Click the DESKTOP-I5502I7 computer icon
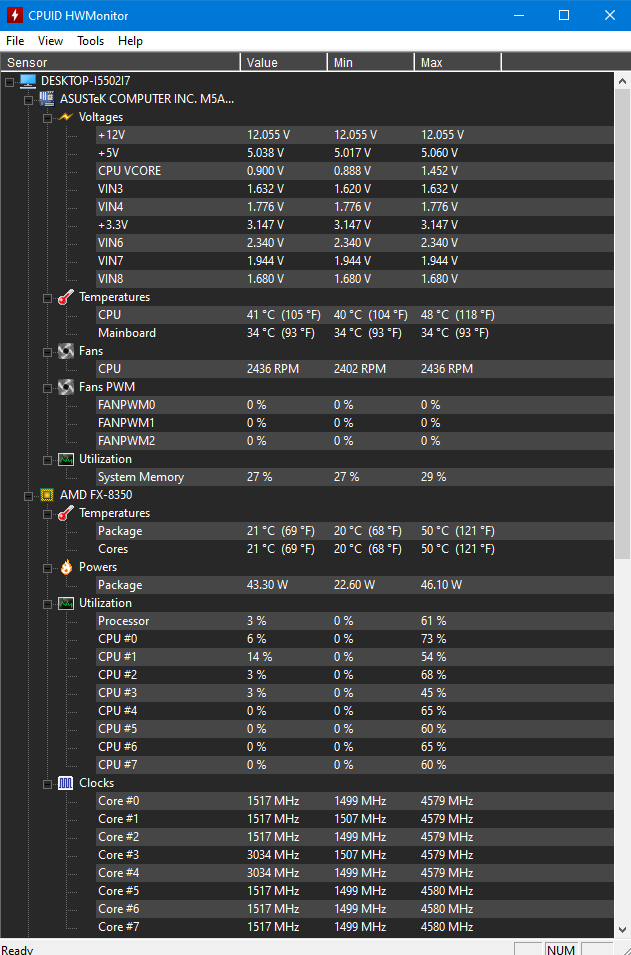This screenshot has height=955, width=631. [x=27, y=81]
